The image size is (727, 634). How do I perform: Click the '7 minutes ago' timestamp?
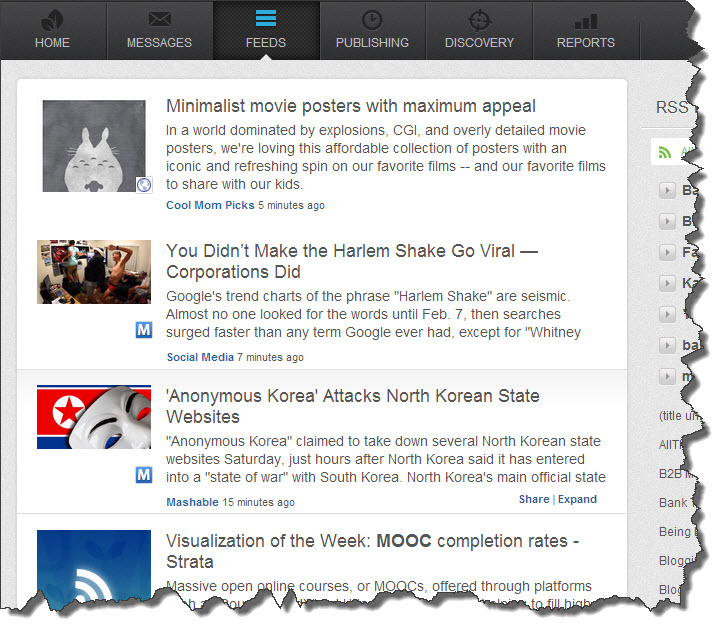click(x=270, y=357)
